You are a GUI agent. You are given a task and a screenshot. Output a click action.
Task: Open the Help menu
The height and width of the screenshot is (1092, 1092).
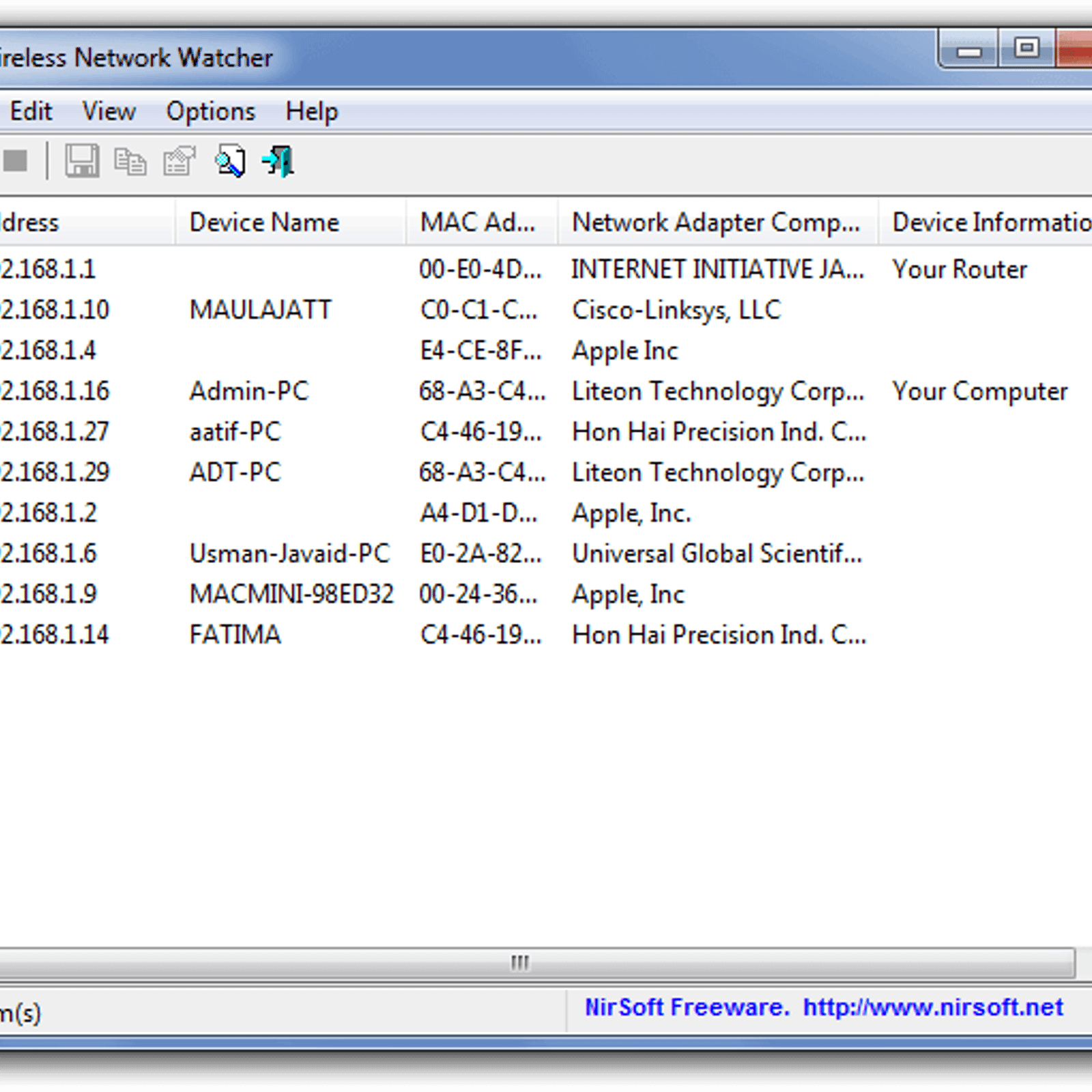[311, 111]
